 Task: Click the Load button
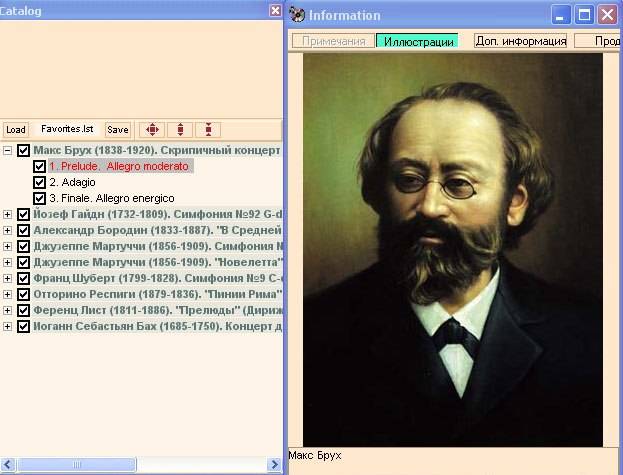click(15, 129)
